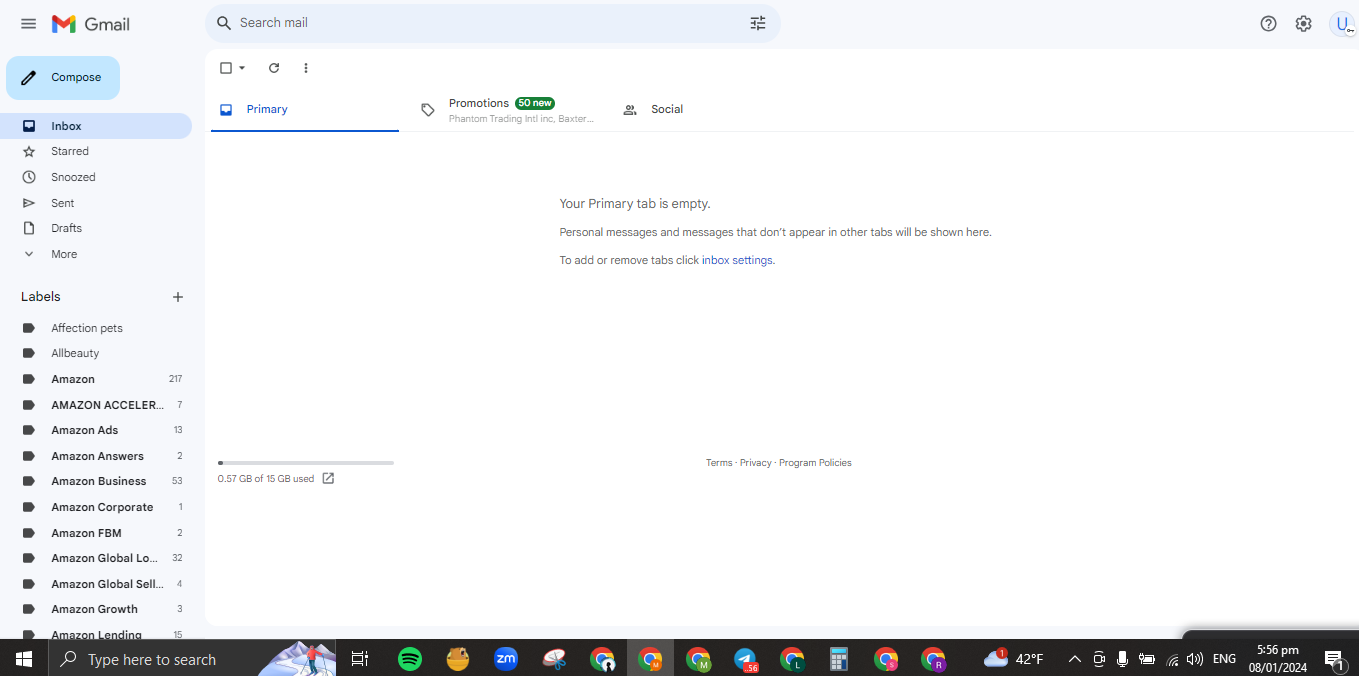Open the Amazon Global Sell... label
Screen dimensions: 1359x676
click(x=96, y=584)
